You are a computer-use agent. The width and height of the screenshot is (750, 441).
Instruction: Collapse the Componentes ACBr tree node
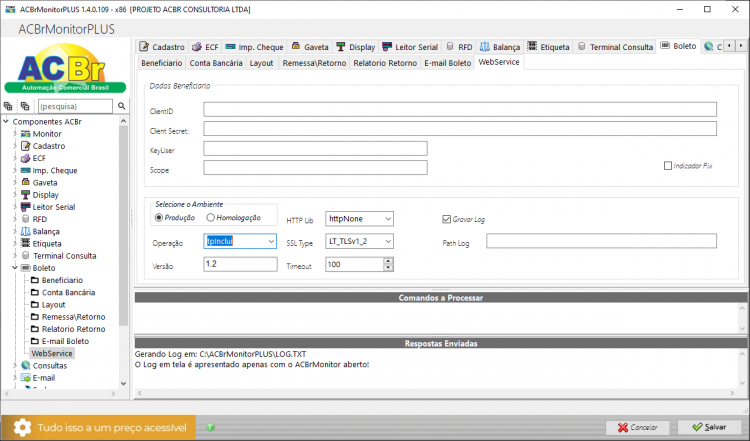[6, 121]
